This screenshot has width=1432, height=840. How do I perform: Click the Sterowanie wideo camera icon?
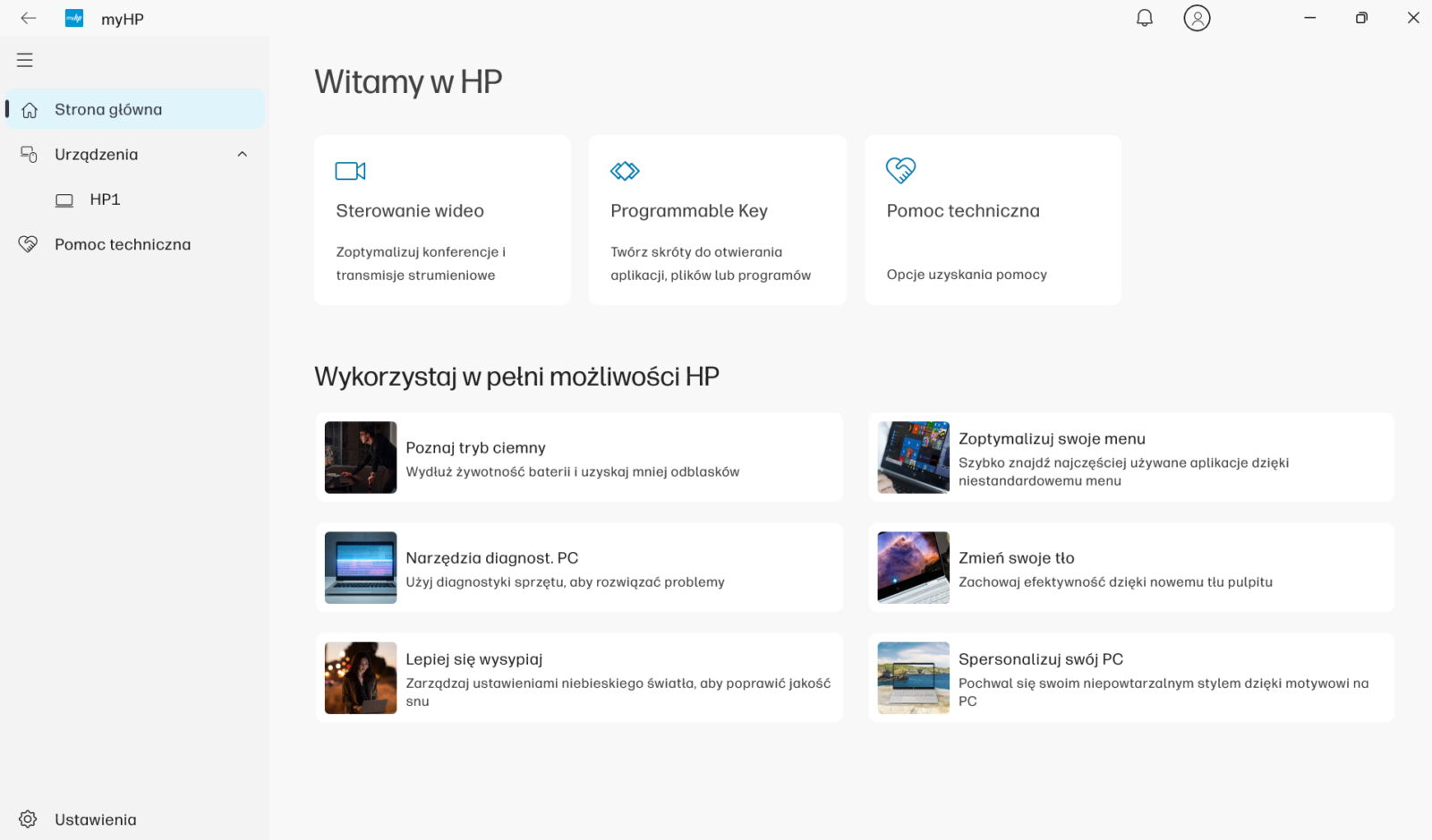click(350, 171)
